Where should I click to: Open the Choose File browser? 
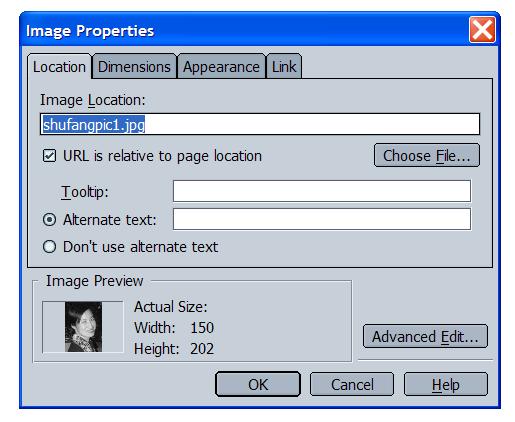[x=427, y=155]
